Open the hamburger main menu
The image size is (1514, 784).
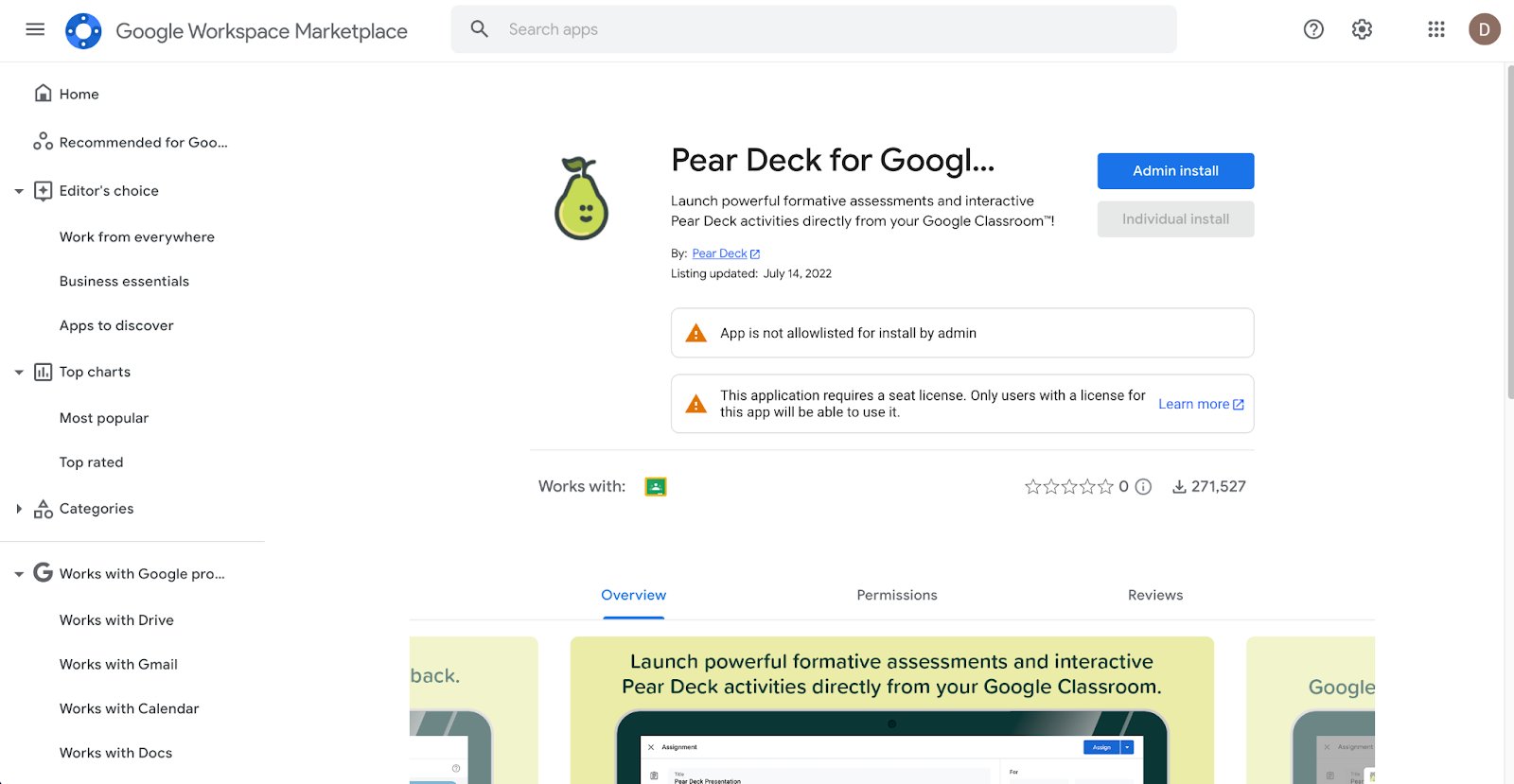[35, 29]
